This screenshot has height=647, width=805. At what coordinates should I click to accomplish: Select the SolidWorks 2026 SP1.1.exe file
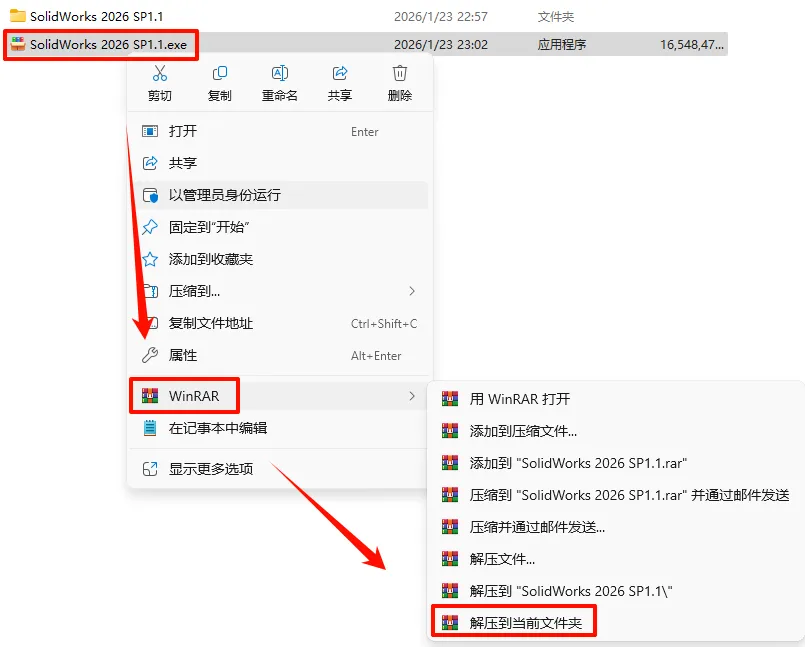pyautogui.click(x=101, y=45)
